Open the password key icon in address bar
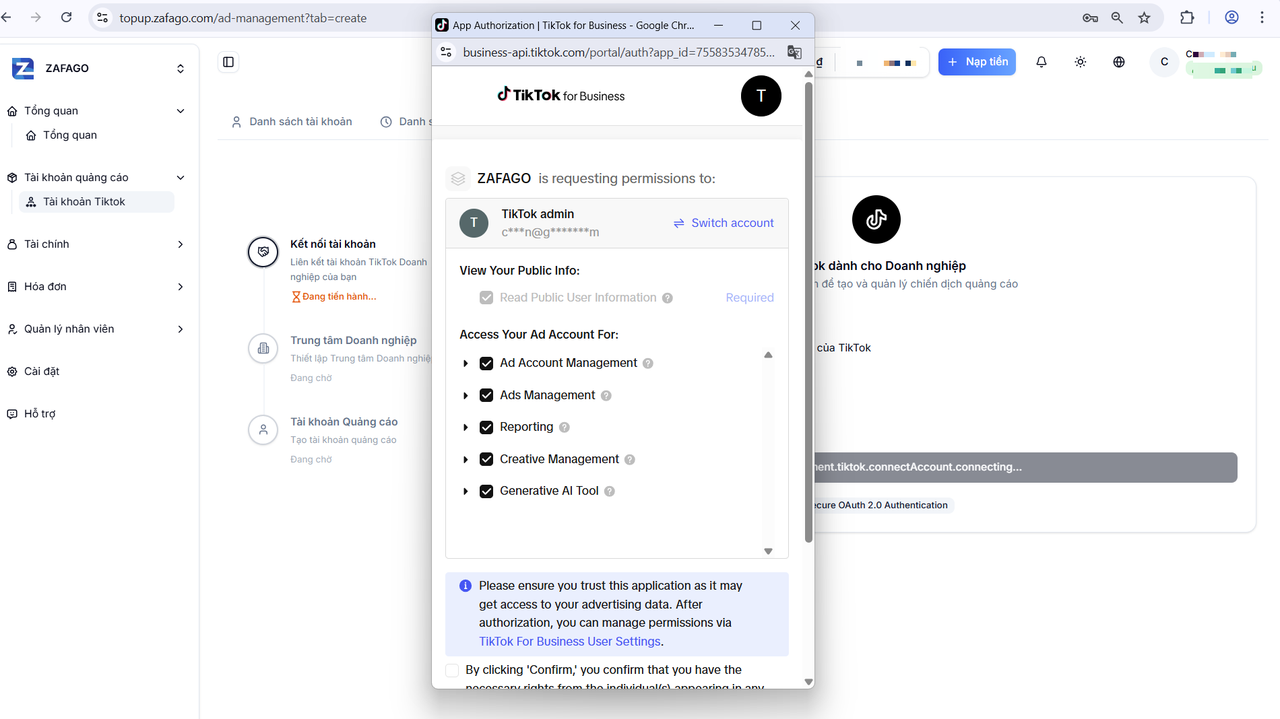 [x=1090, y=18]
